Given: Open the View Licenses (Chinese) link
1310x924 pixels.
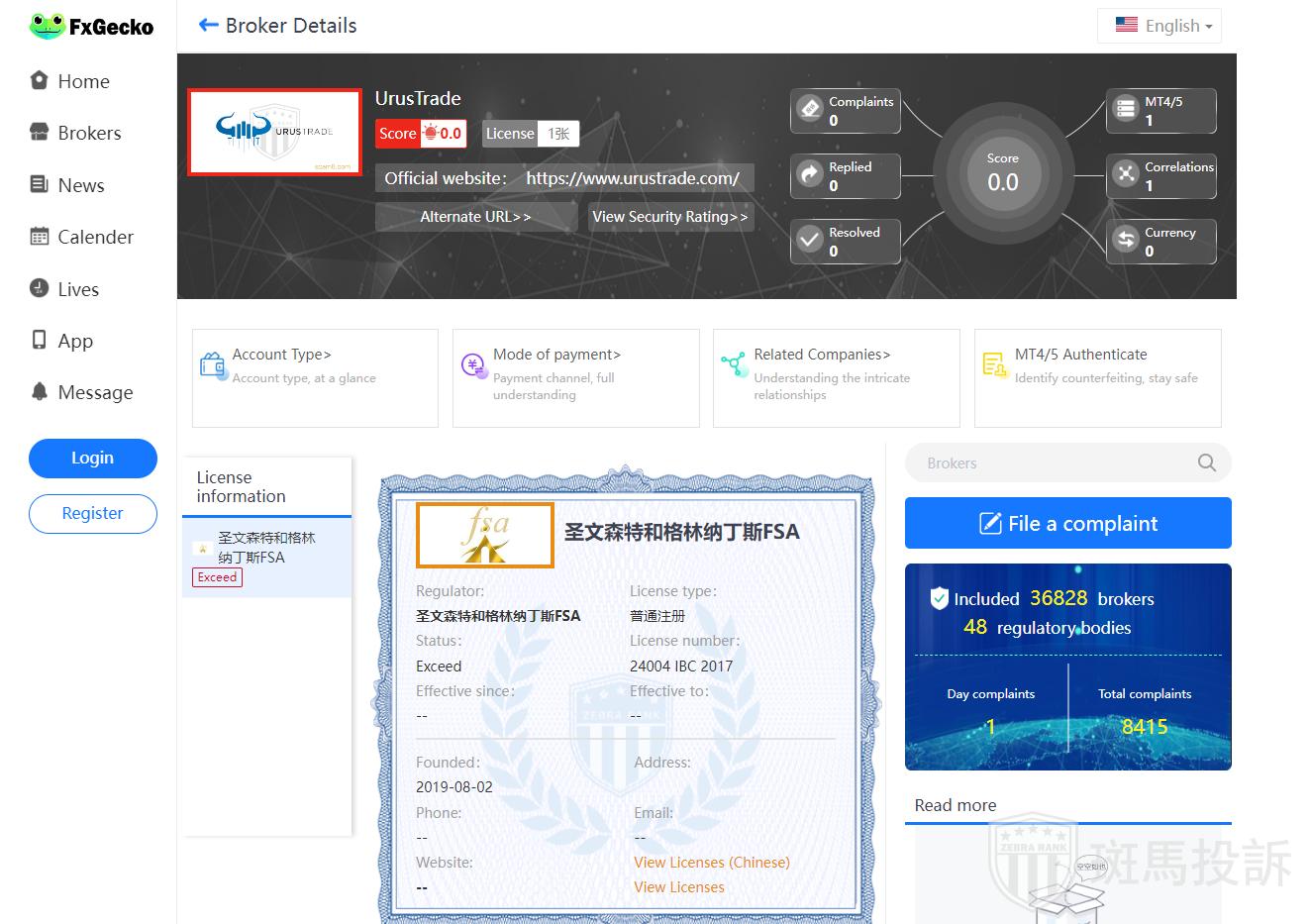Looking at the screenshot, I should pyautogui.click(x=711, y=863).
